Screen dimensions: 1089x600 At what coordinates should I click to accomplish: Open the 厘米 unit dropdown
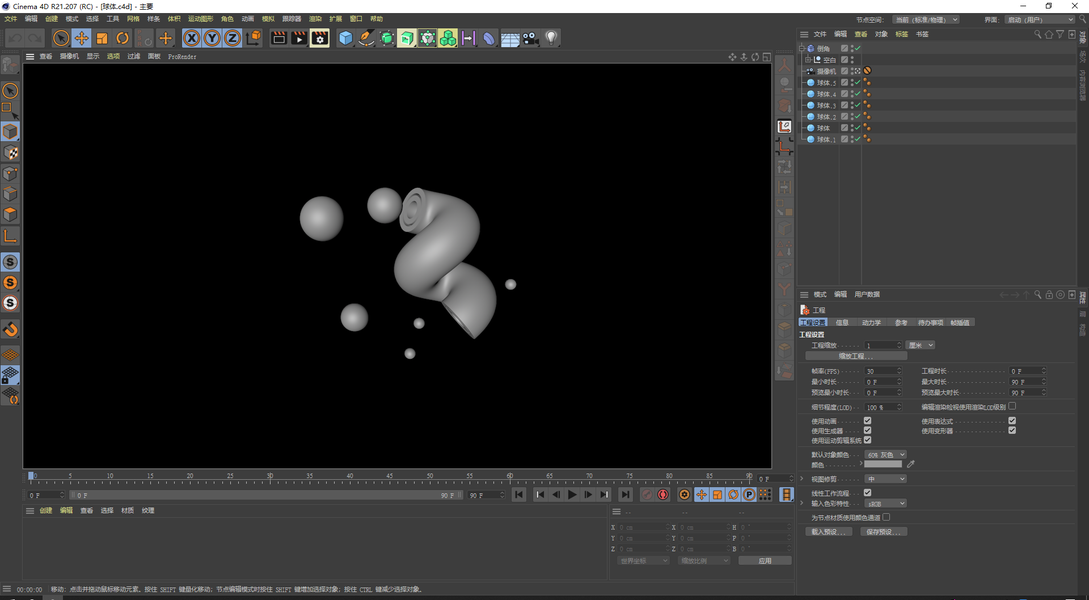920,345
